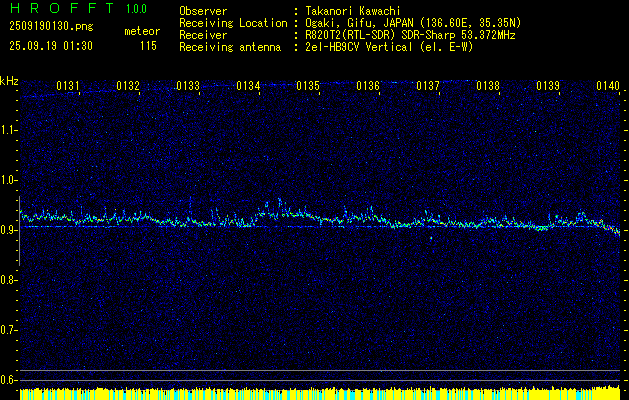Click the meteor count value 115
Viewport: 629px width, 400px height.
[148, 46]
